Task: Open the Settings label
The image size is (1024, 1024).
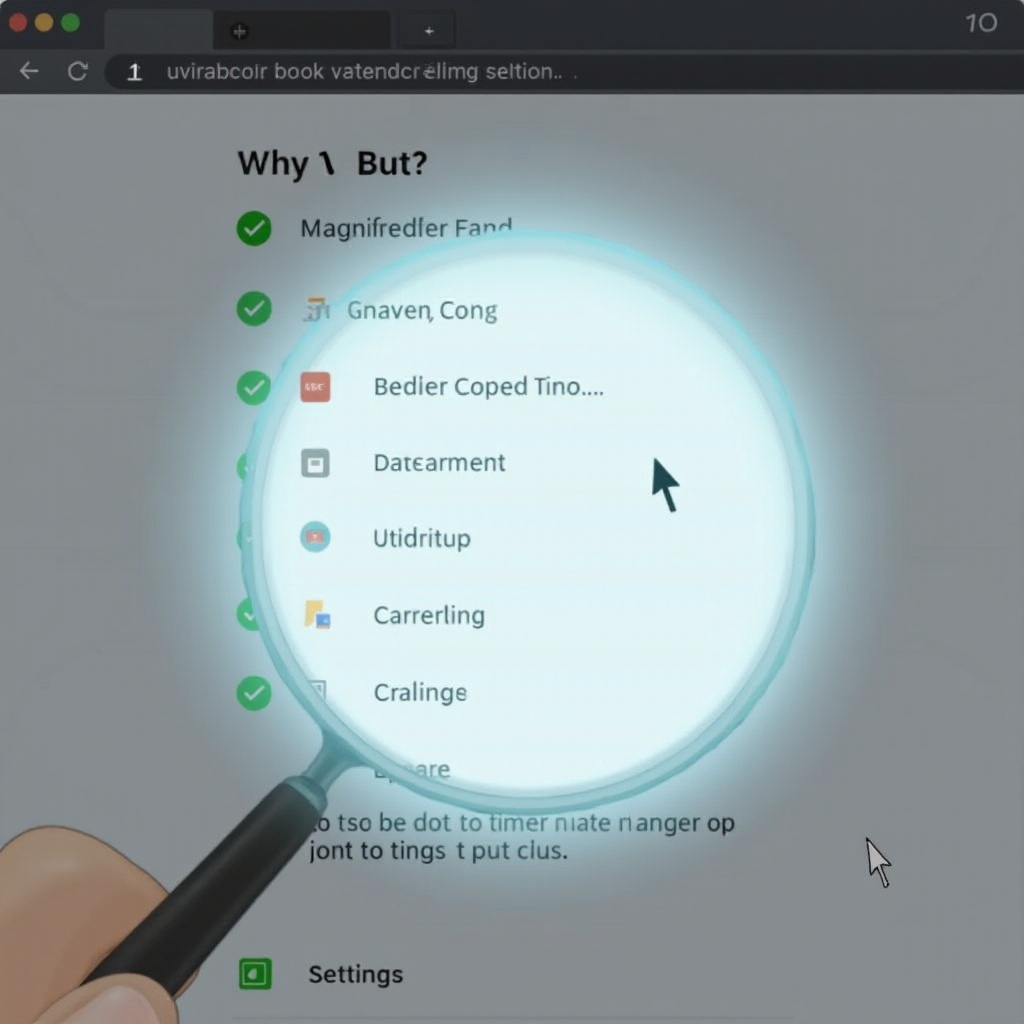Action: pyautogui.click(x=355, y=974)
